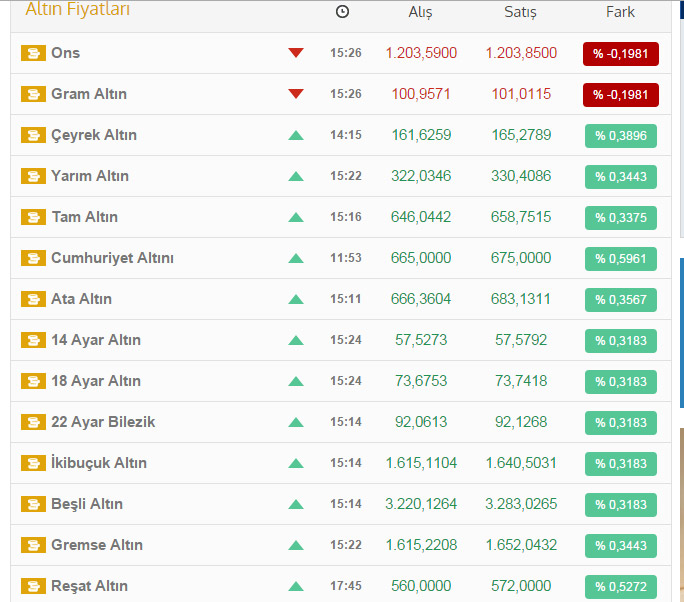Screen dimensions: 684x602
Task: Click the red % -0,1981 badge for Ons
Action: [620, 54]
